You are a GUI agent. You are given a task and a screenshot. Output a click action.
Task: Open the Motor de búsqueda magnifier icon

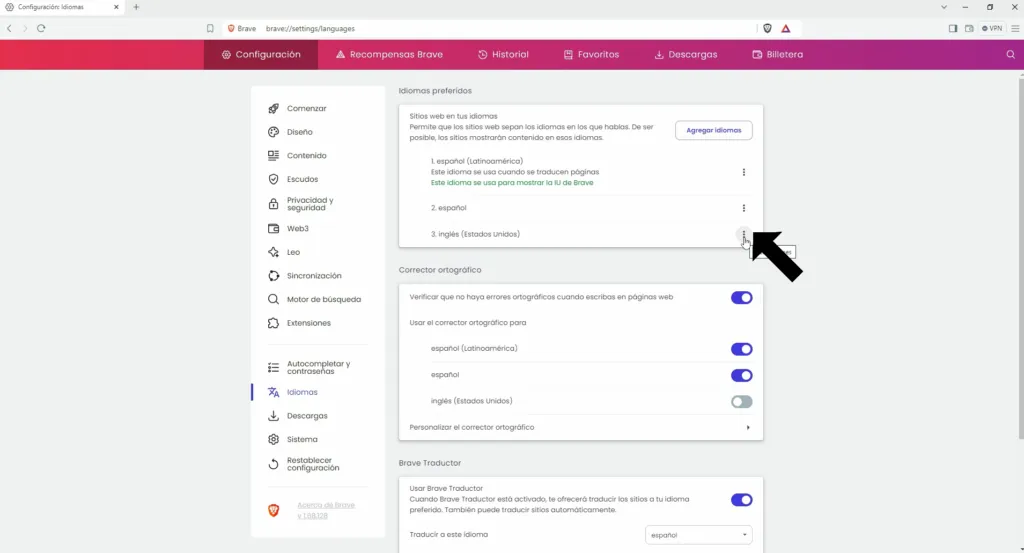273,299
